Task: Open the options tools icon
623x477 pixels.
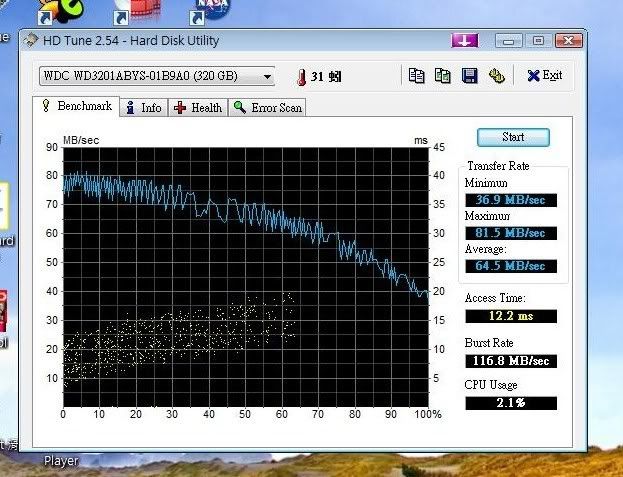Action: coord(496,75)
